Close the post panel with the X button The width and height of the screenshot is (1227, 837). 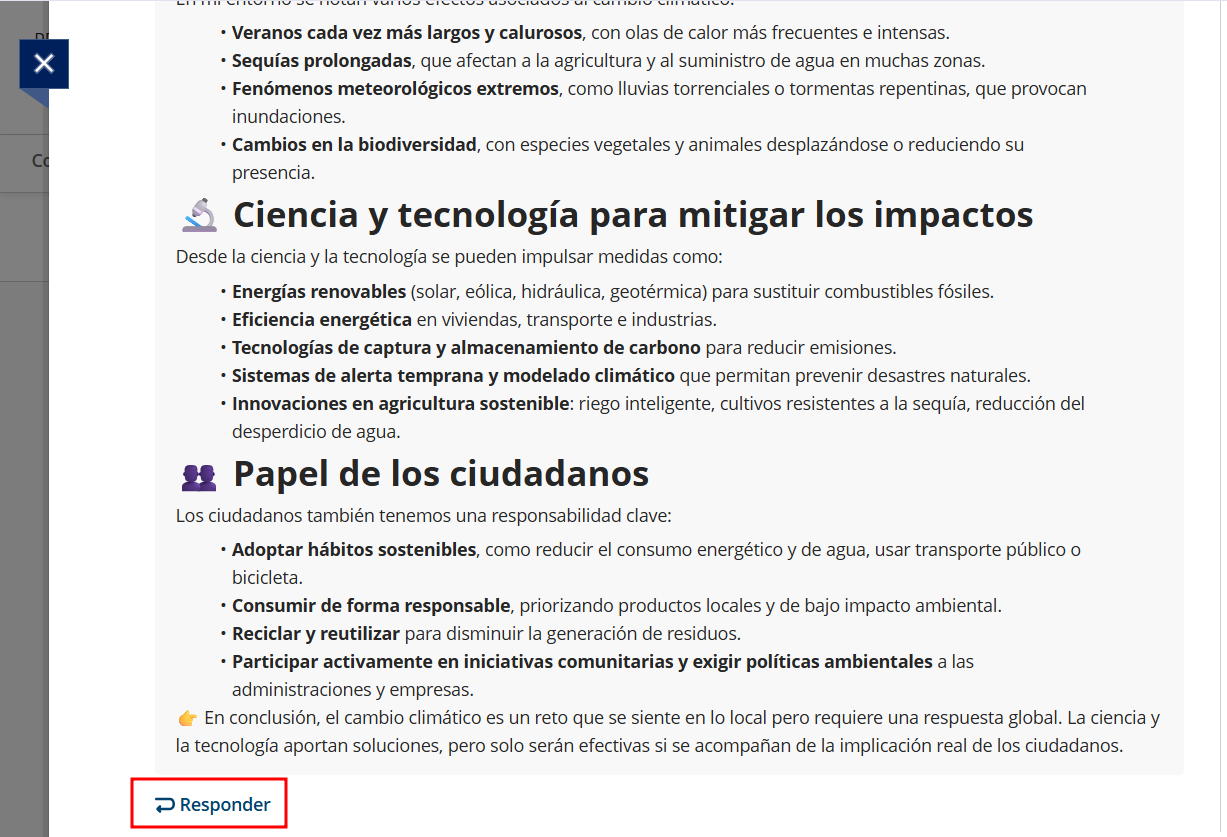pyautogui.click(x=44, y=64)
